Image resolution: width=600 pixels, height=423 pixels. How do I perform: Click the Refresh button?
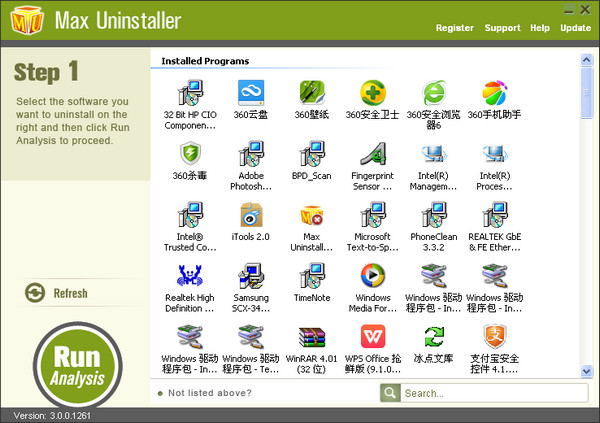(56, 293)
